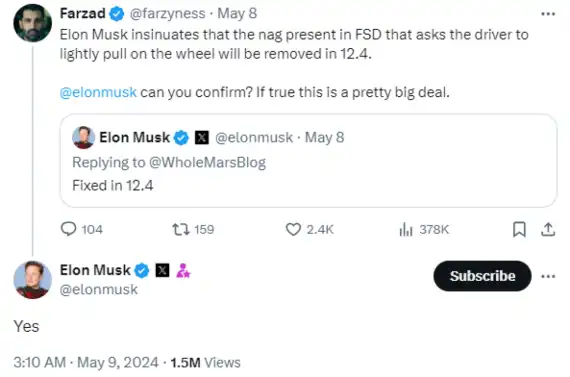Image resolution: width=570 pixels, height=377 pixels.
Task: Click Elon Musk name in quoted tweet
Action: (x=135, y=137)
